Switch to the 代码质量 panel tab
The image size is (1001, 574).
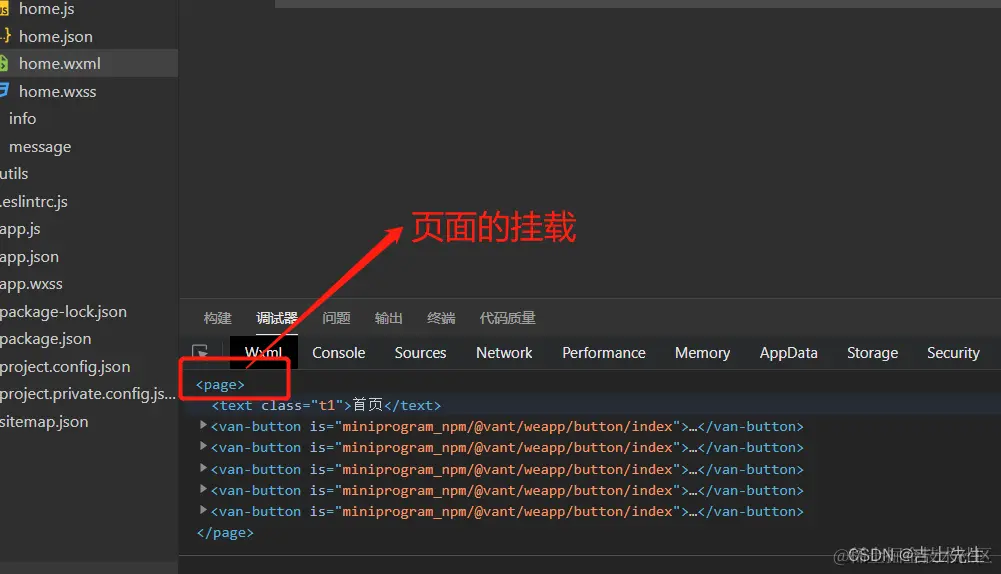[x=508, y=318]
